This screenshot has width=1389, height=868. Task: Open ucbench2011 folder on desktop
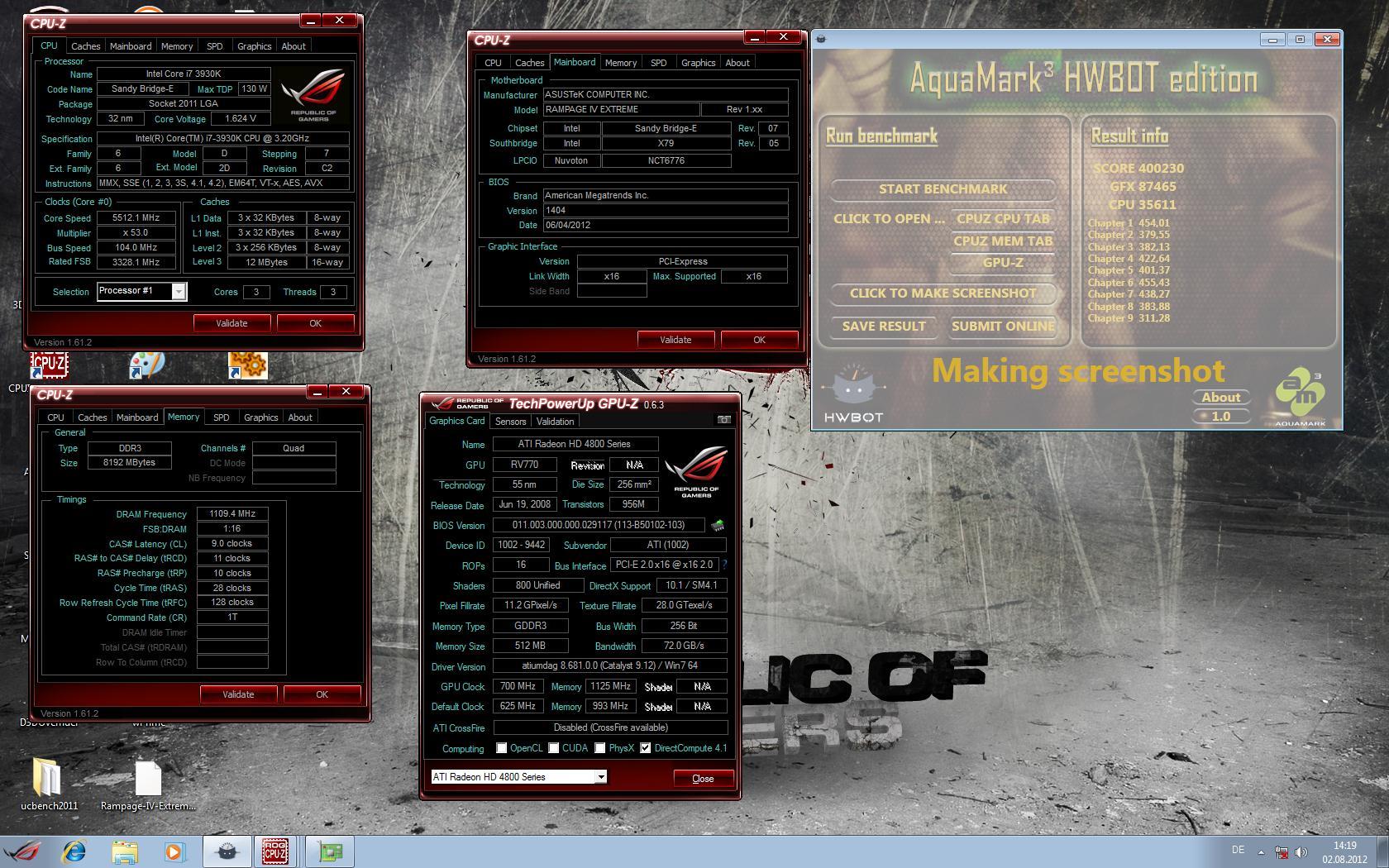[49, 785]
